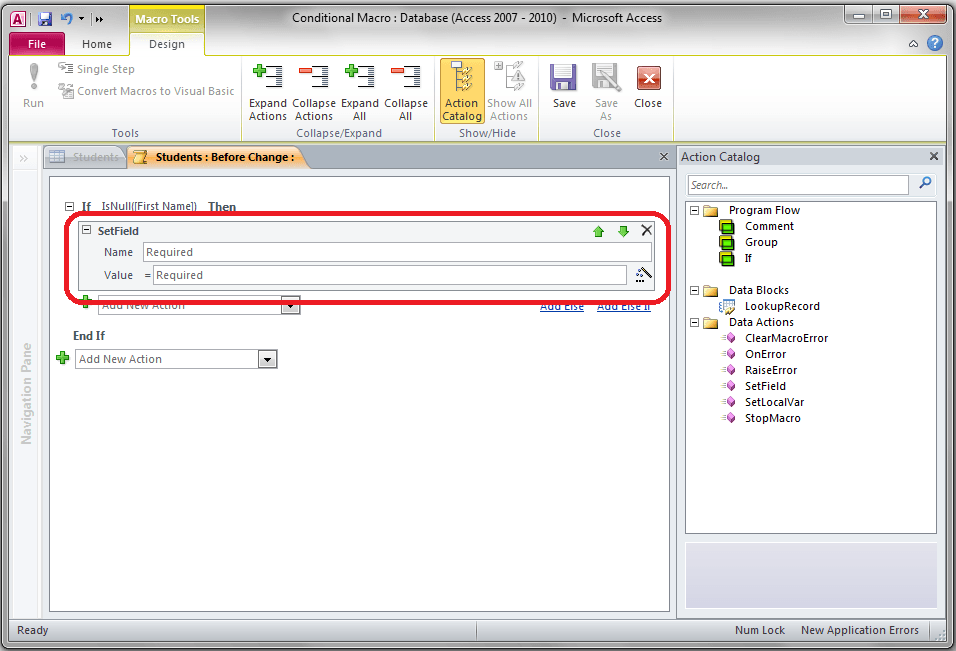
Task: Open the Expression Builder beside the Value field
Action: coord(642,274)
